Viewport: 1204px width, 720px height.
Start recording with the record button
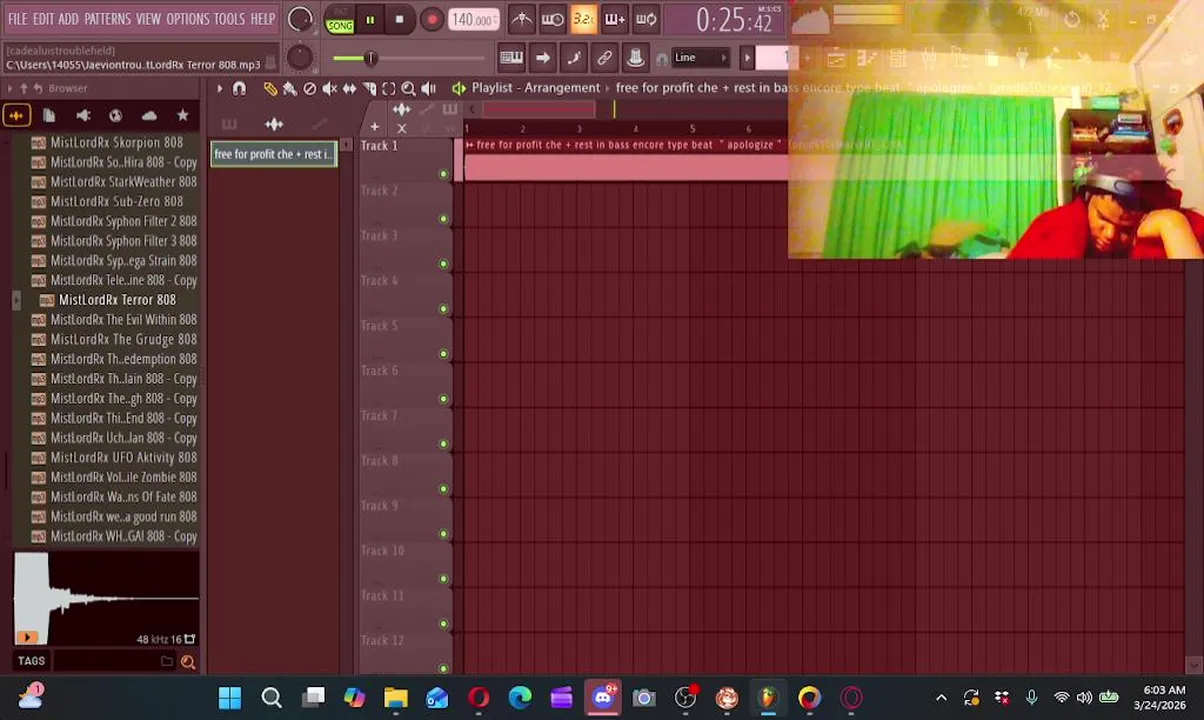[431, 20]
